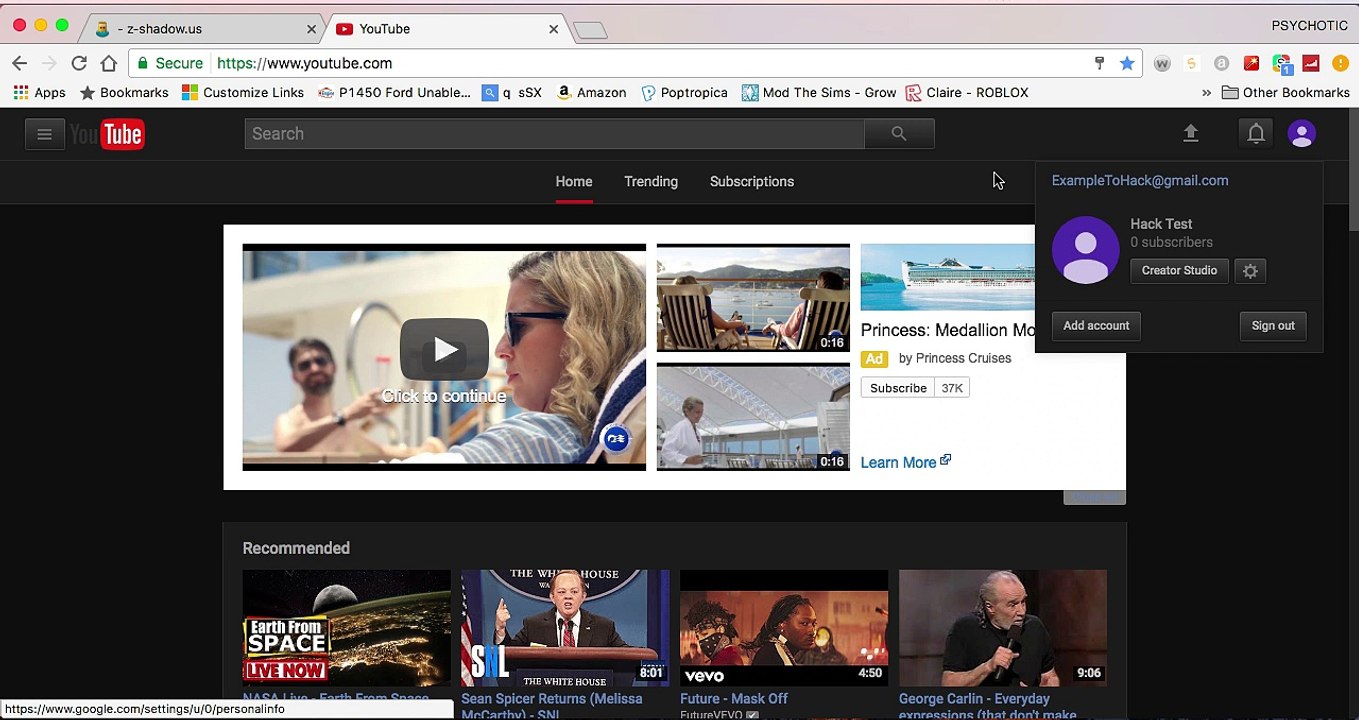Click the Sign out button

tap(1273, 326)
